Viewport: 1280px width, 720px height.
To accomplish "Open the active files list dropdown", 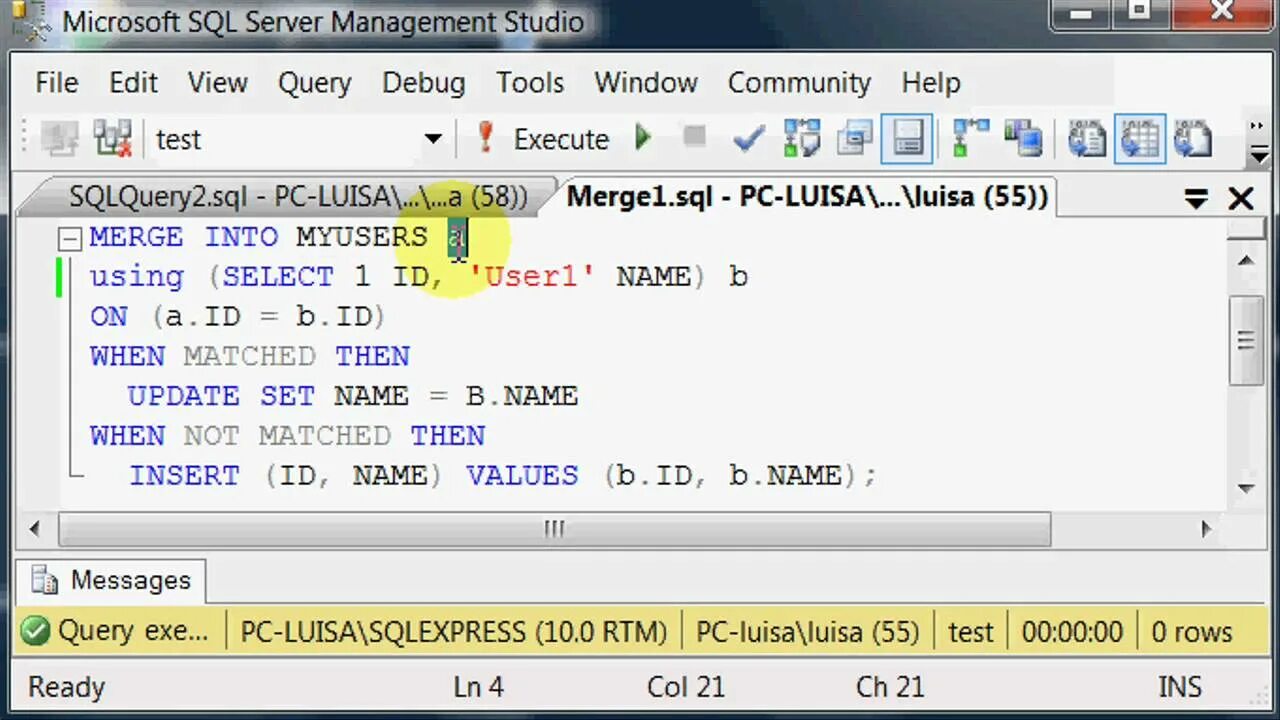I will click(1195, 199).
